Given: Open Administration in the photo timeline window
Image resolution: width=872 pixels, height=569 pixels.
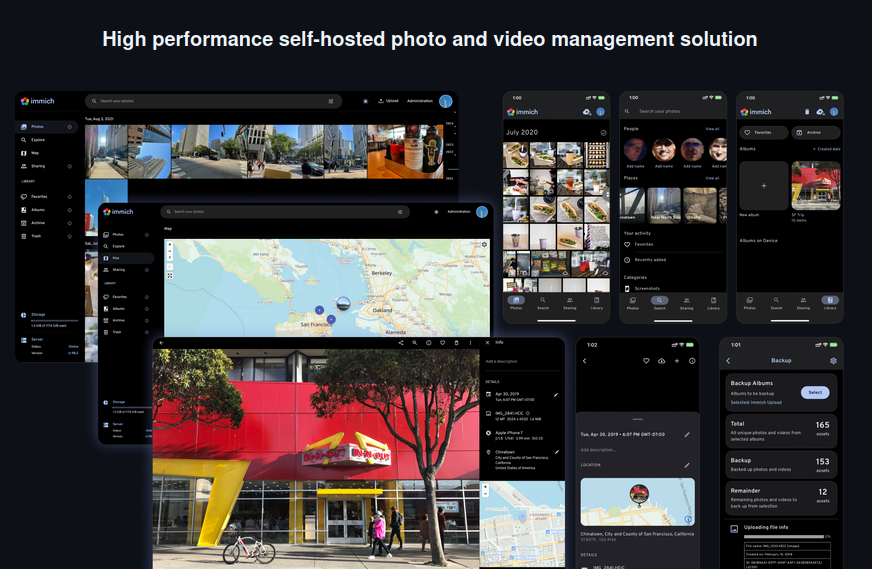Looking at the screenshot, I should pos(420,101).
